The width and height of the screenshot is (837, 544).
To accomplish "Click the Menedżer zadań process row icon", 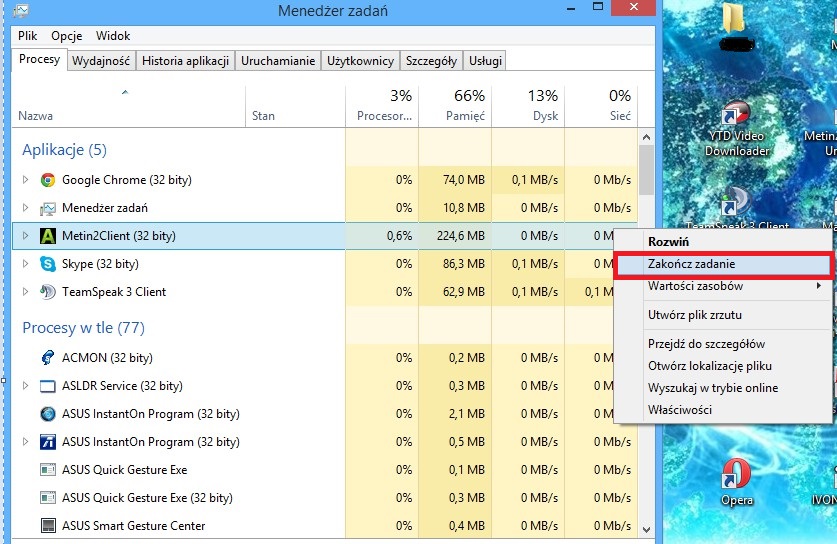I will point(48,208).
